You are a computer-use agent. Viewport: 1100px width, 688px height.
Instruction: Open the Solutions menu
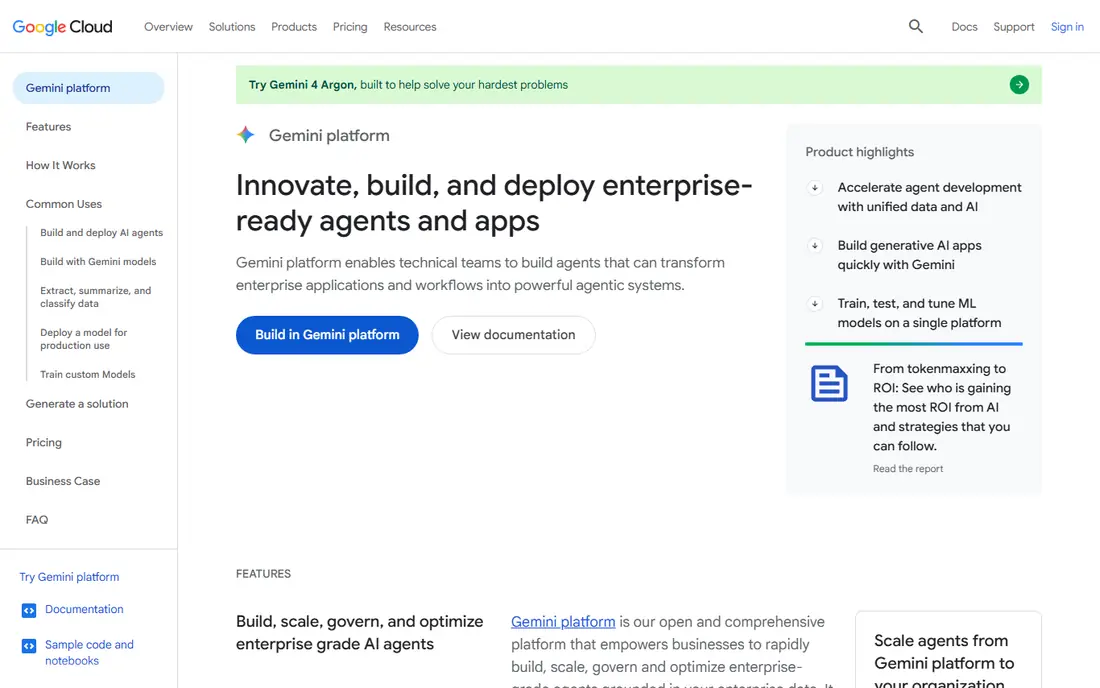(x=232, y=27)
